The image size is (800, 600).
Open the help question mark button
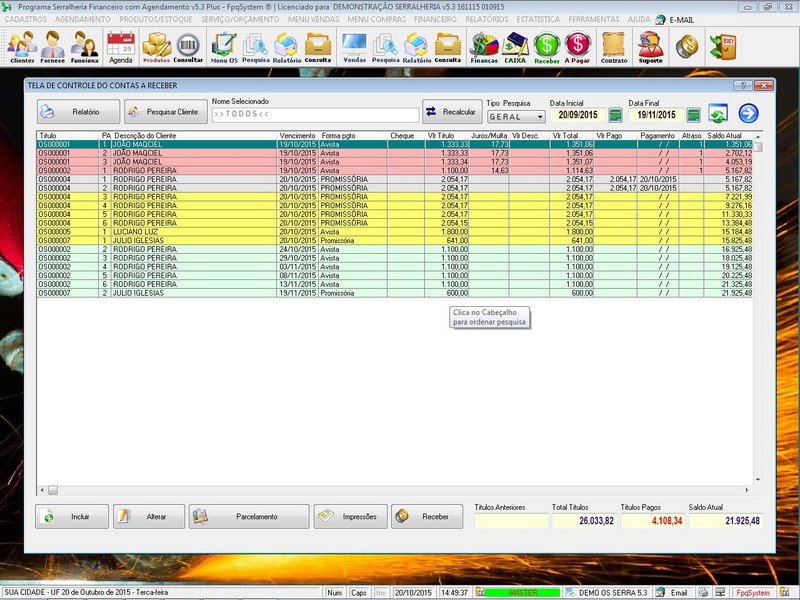click(743, 86)
